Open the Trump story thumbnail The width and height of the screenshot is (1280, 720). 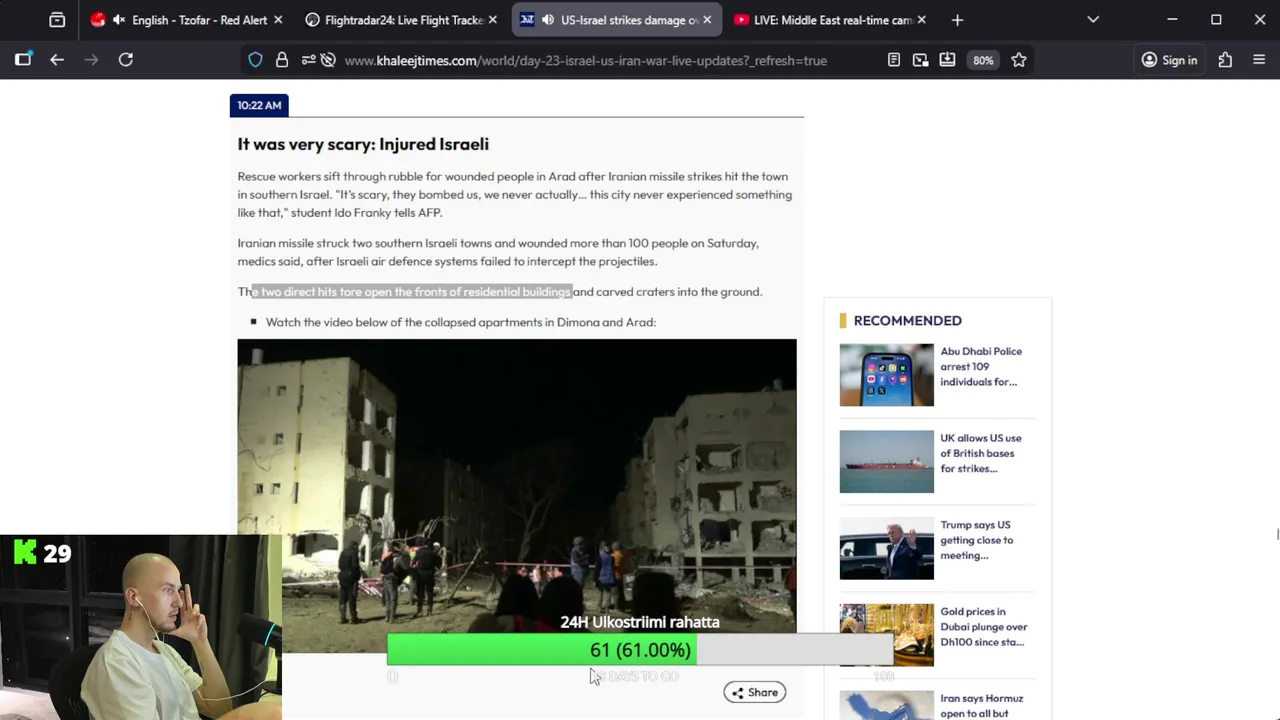886,548
